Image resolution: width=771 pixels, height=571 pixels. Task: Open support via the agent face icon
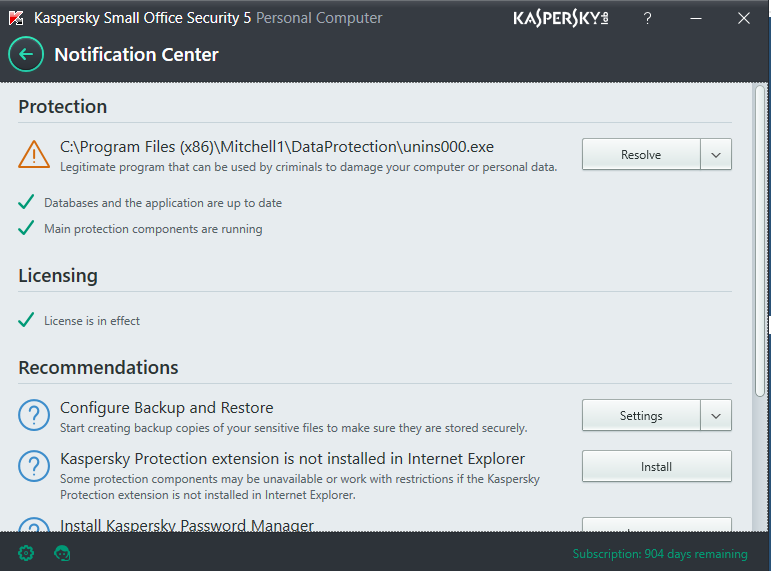pyautogui.click(x=62, y=553)
